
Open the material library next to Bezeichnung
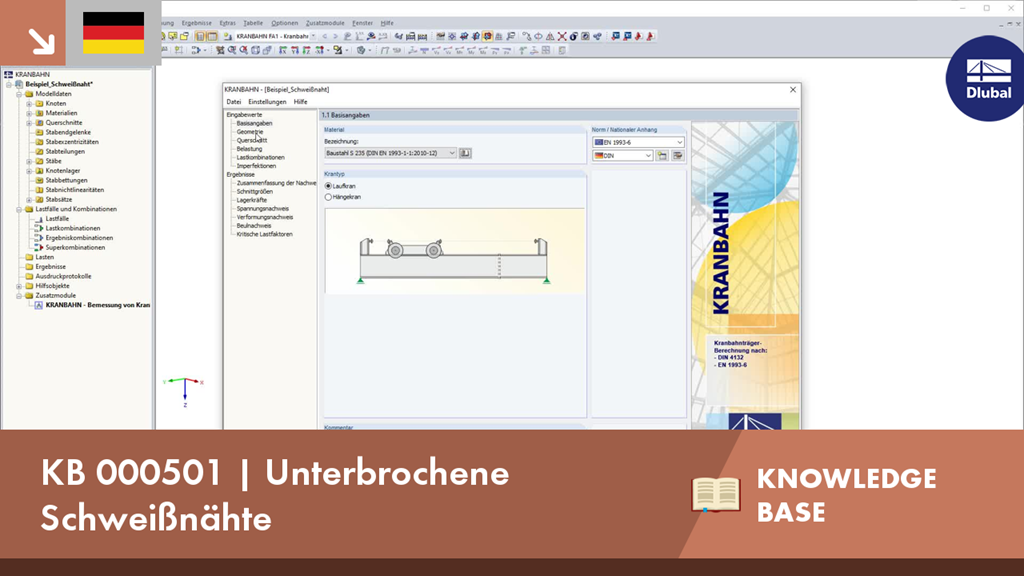465,153
